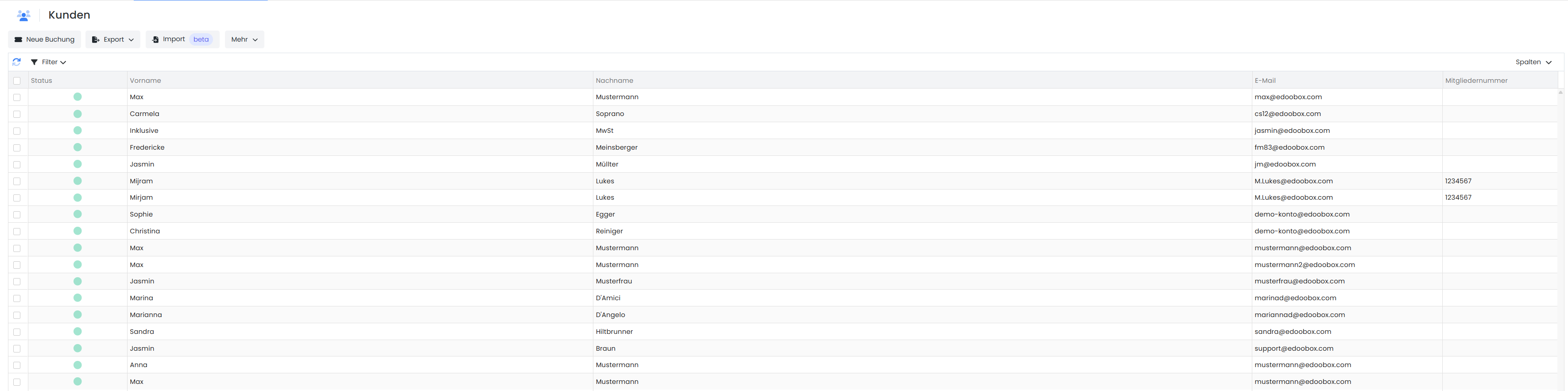This screenshot has height=391, width=1568.
Task: Click the Kunden people icon in header
Action: tap(24, 15)
